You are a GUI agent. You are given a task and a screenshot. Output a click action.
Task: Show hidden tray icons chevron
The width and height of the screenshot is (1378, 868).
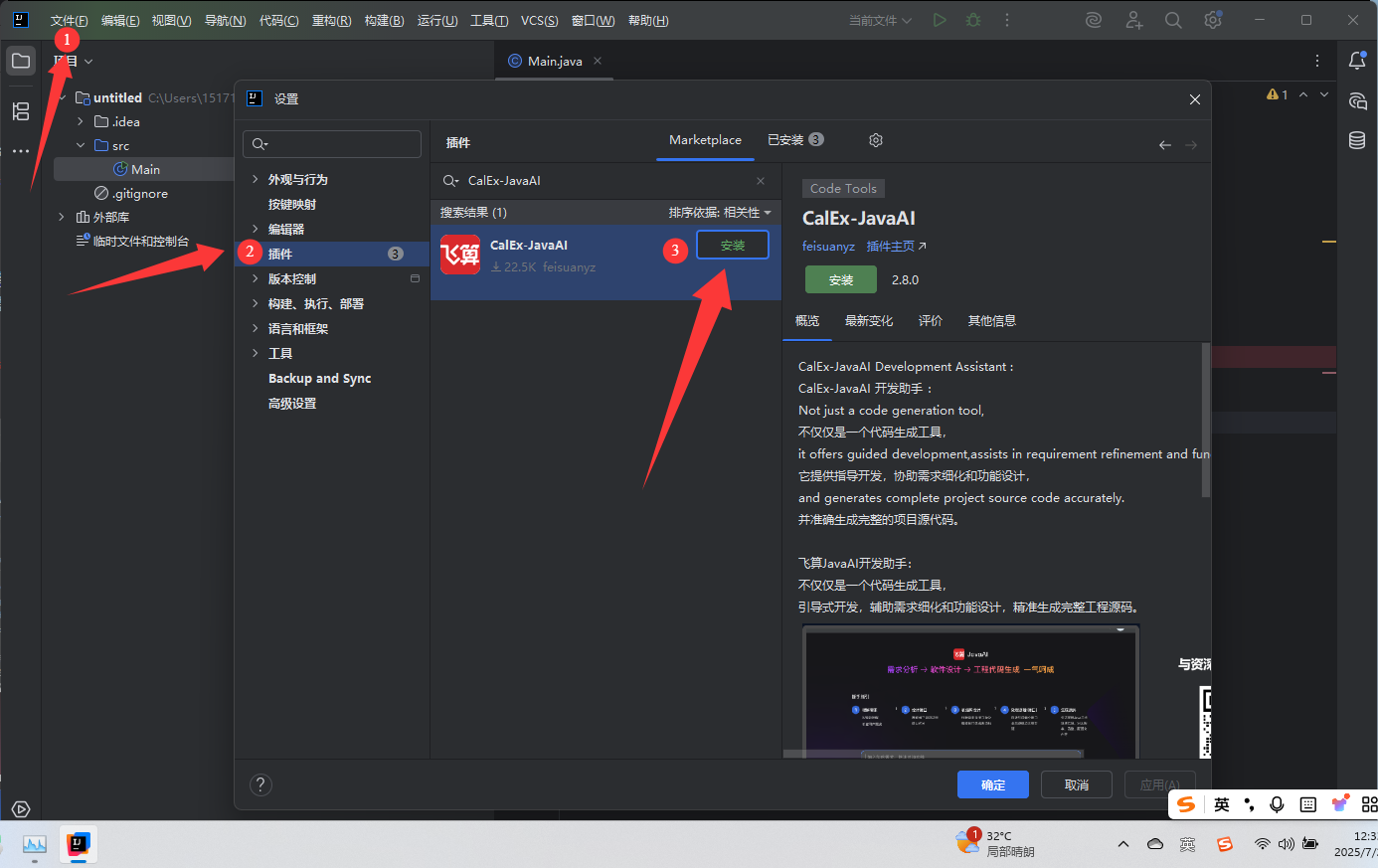[x=1123, y=844]
